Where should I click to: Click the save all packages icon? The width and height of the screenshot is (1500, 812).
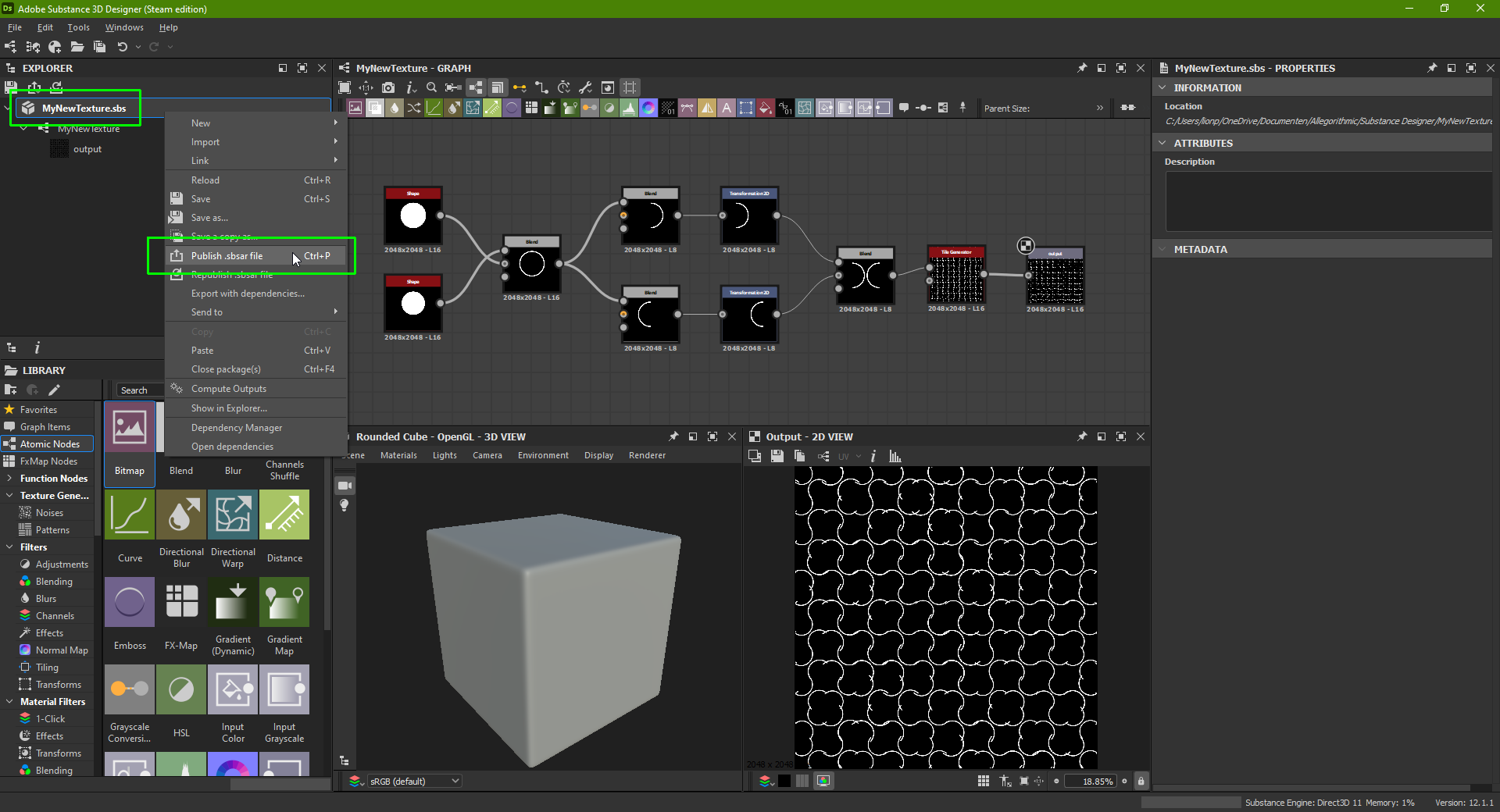99,47
